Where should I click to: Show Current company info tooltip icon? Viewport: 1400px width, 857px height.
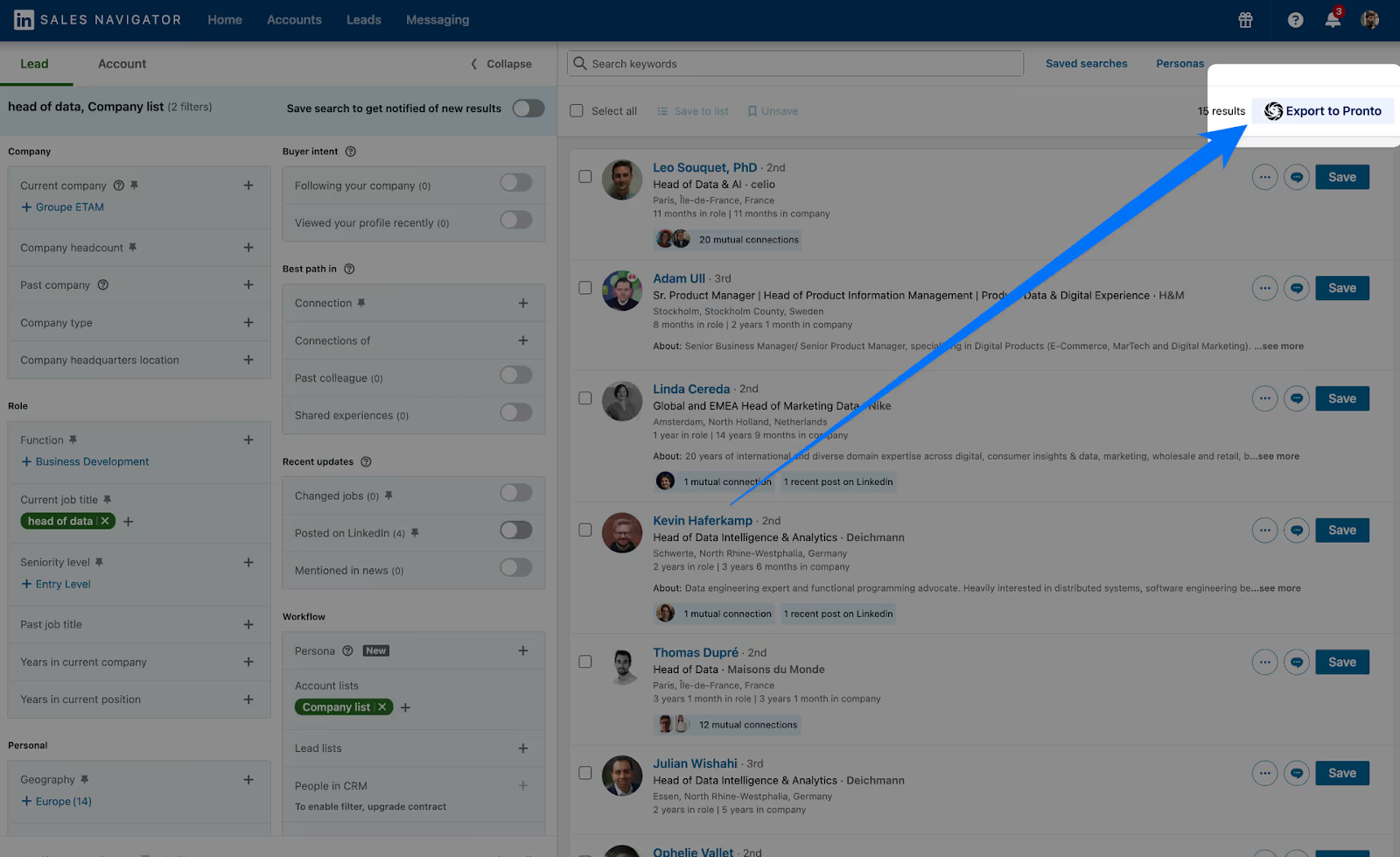119,186
